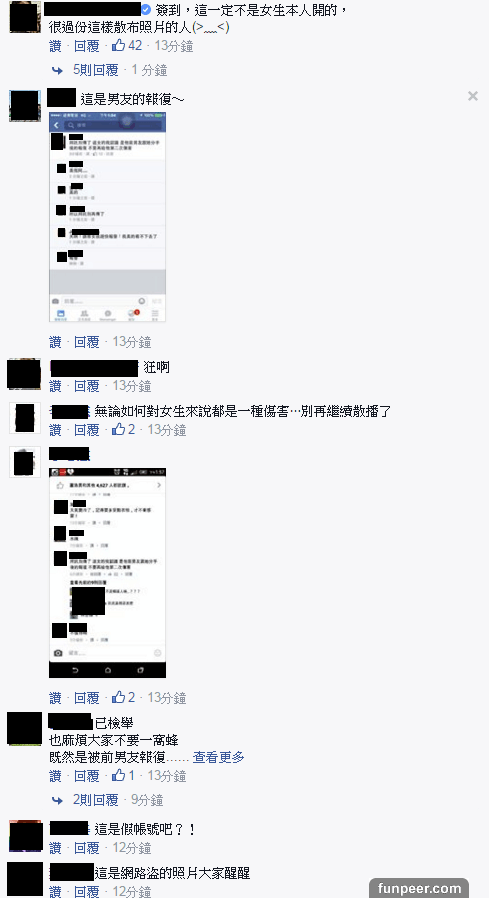Open the Android screenshot image attachment

(108, 573)
